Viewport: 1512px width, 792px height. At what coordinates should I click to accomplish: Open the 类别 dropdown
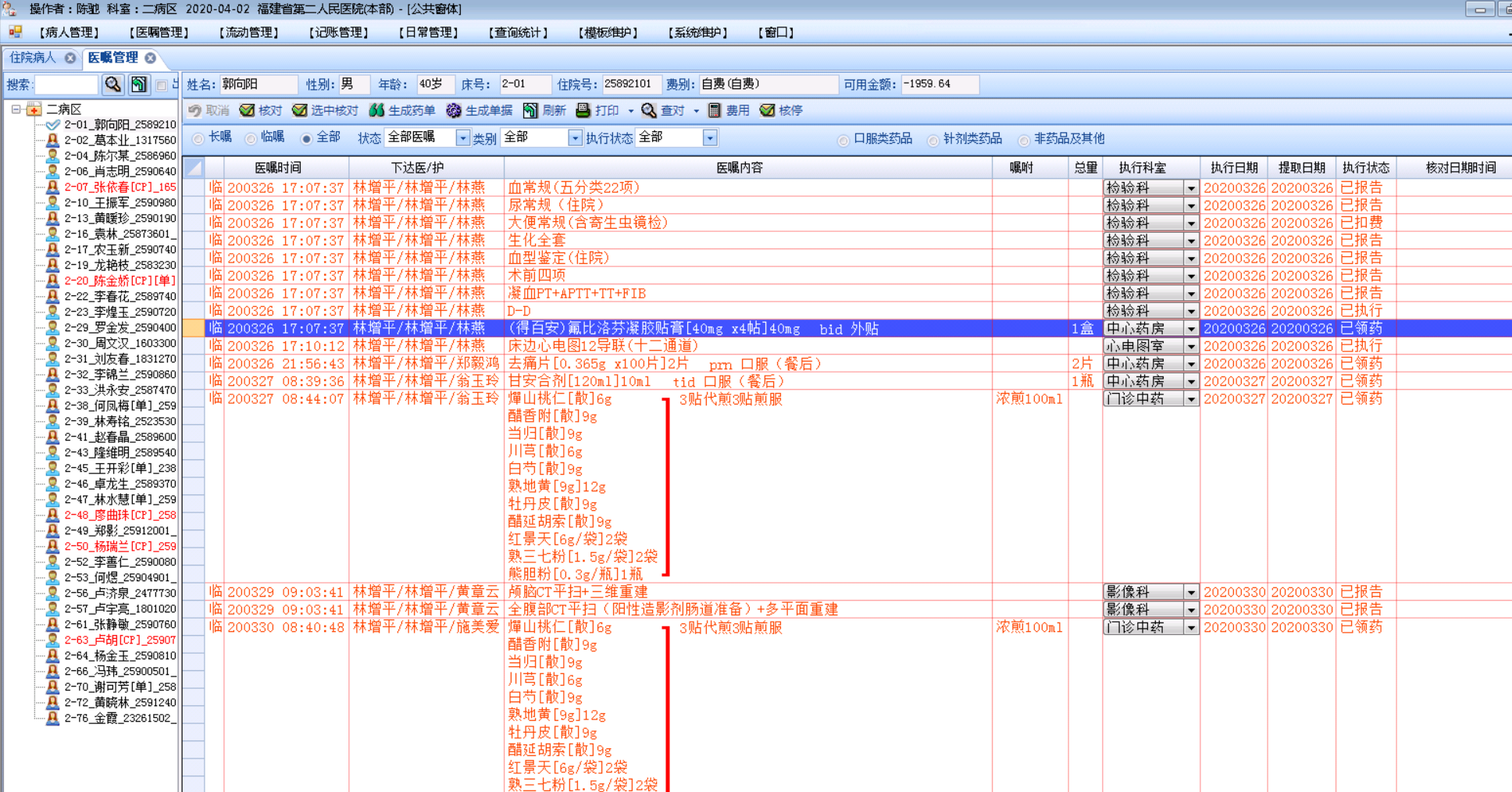point(575,138)
